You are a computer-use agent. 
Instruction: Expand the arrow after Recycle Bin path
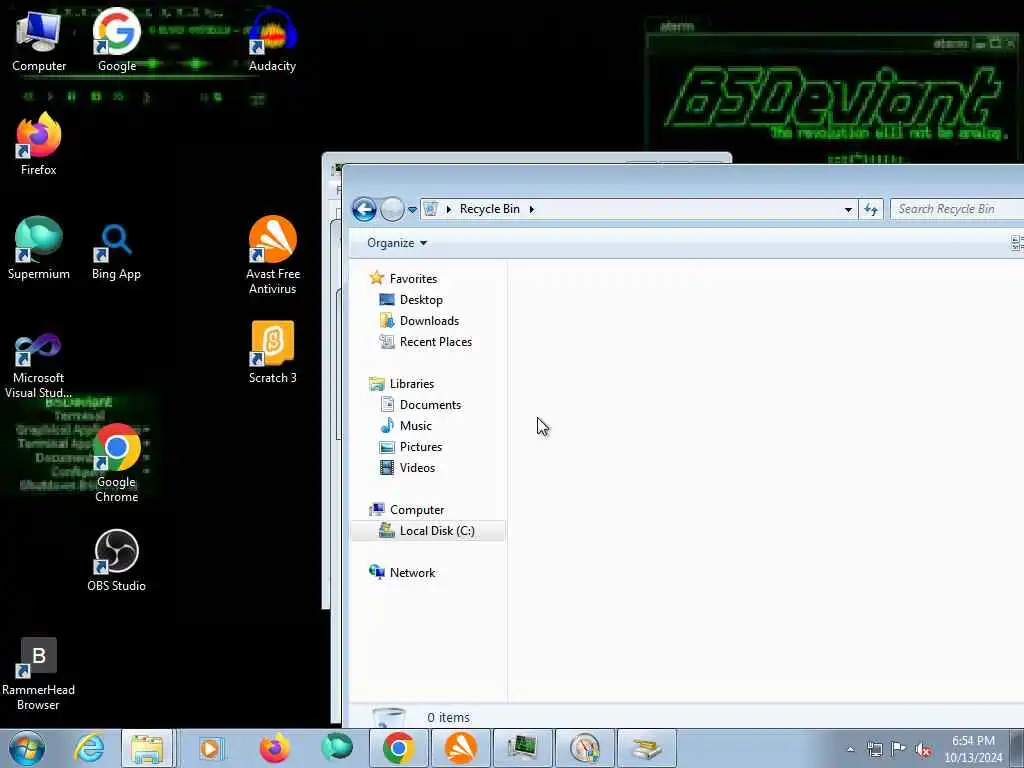532,209
